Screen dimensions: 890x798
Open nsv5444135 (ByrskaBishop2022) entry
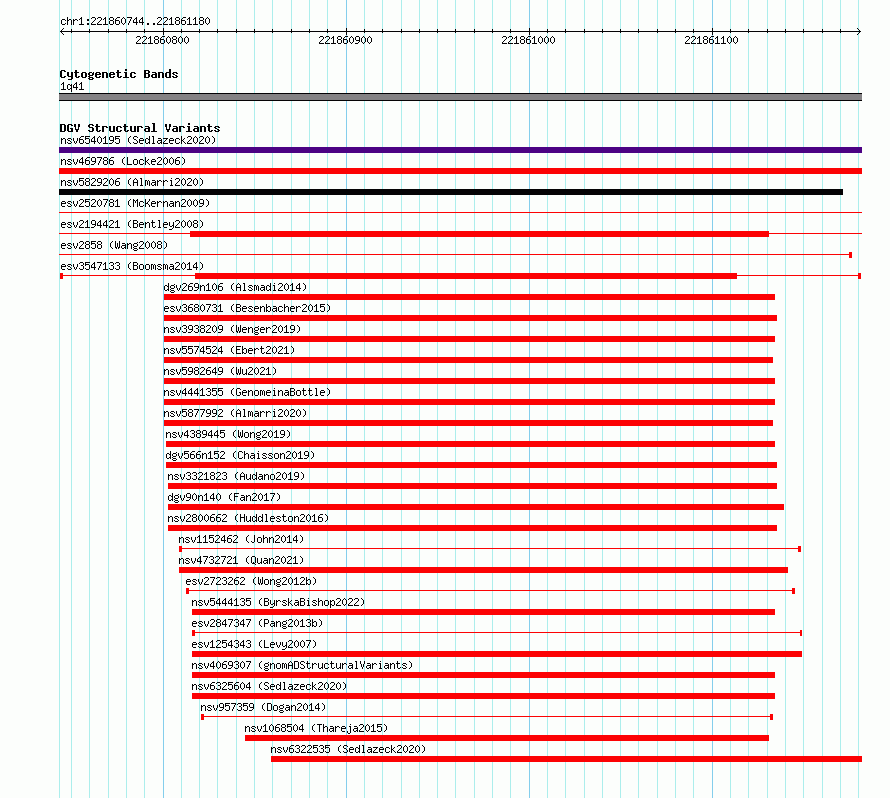tap(278, 602)
